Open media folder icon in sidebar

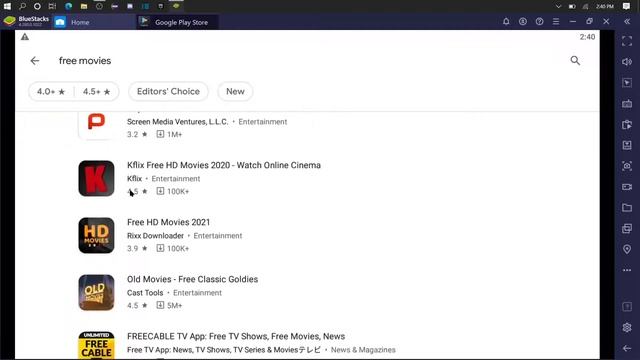[x=627, y=208]
